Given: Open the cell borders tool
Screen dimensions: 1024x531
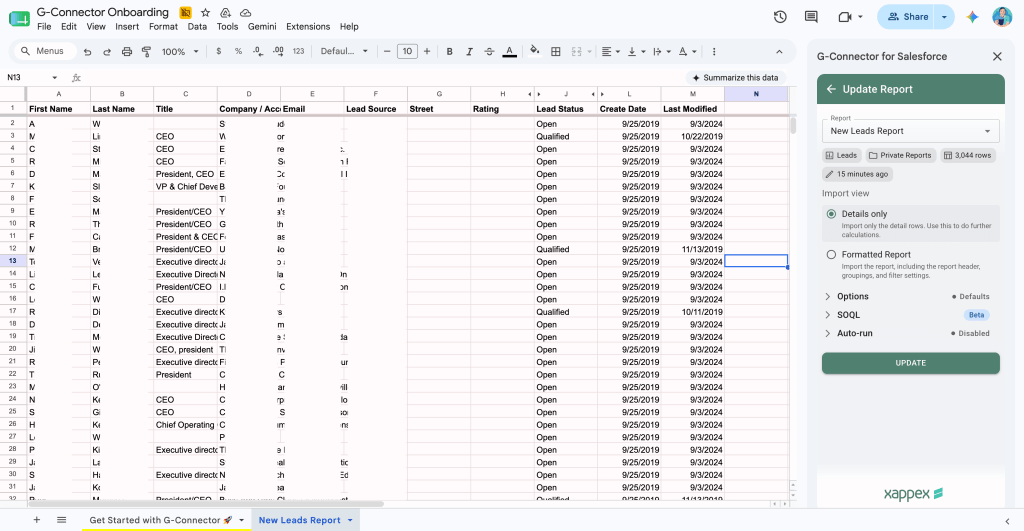Looking at the screenshot, I should (x=556, y=52).
